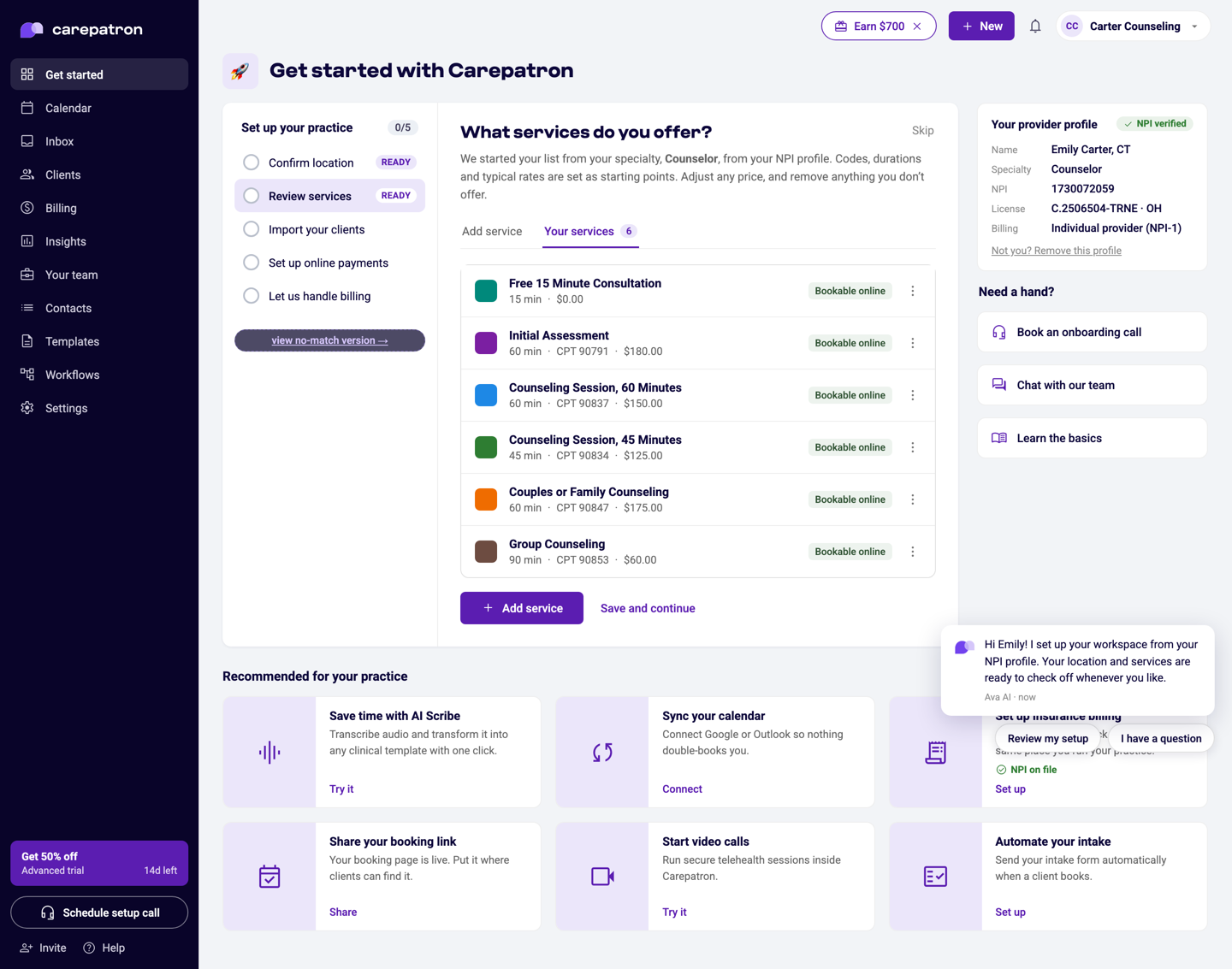Click Book an onboarding call card
1232x969 pixels.
pos(1093,332)
